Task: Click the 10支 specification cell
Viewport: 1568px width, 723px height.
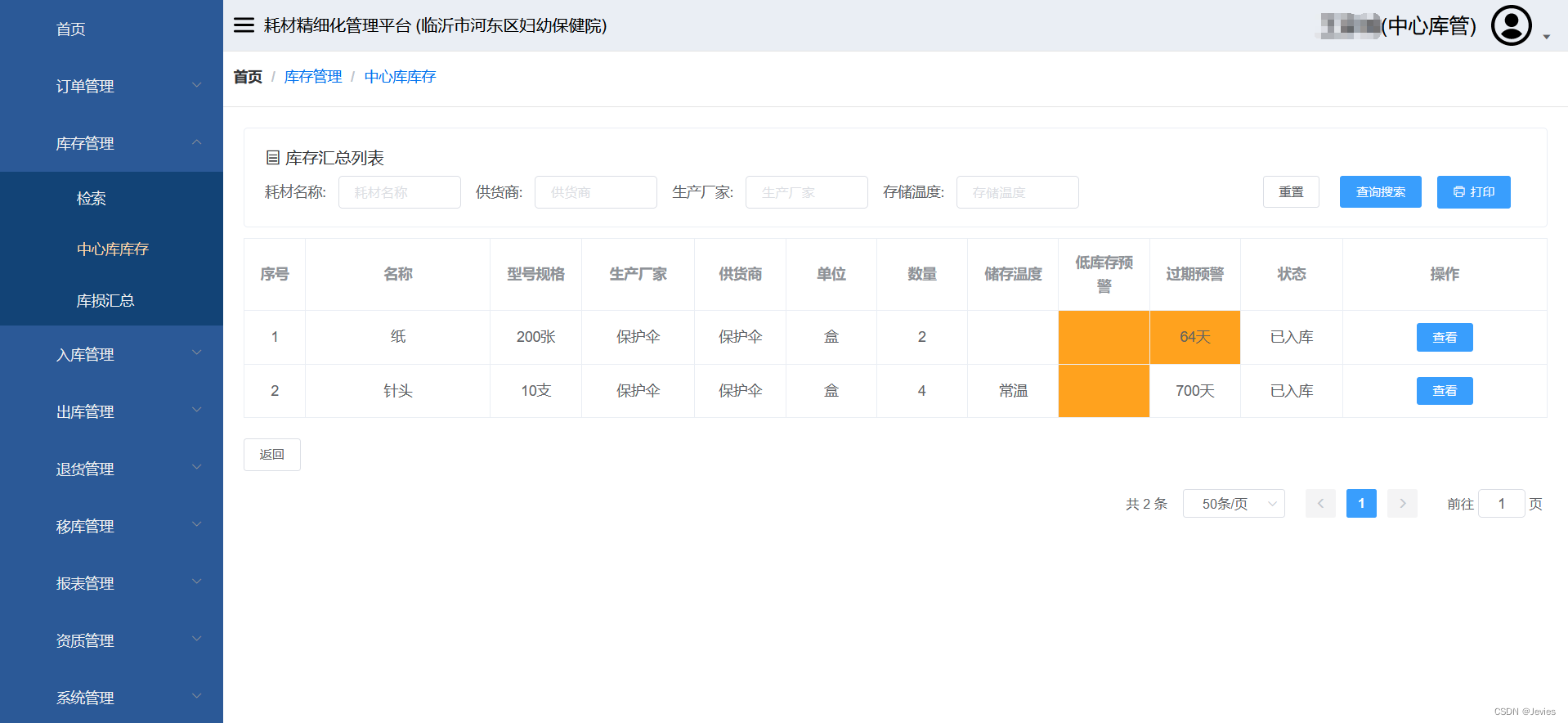Action: pyautogui.click(x=535, y=391)
